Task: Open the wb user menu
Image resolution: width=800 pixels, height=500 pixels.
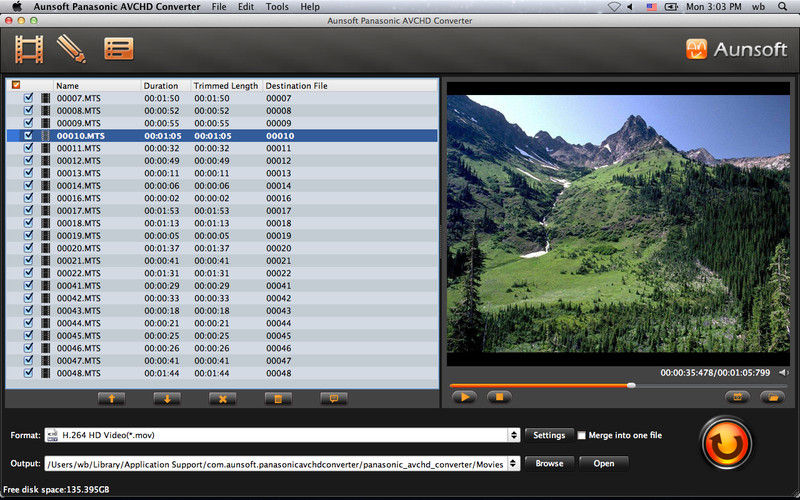Action: pyautogui.click(x=758, y=7)
